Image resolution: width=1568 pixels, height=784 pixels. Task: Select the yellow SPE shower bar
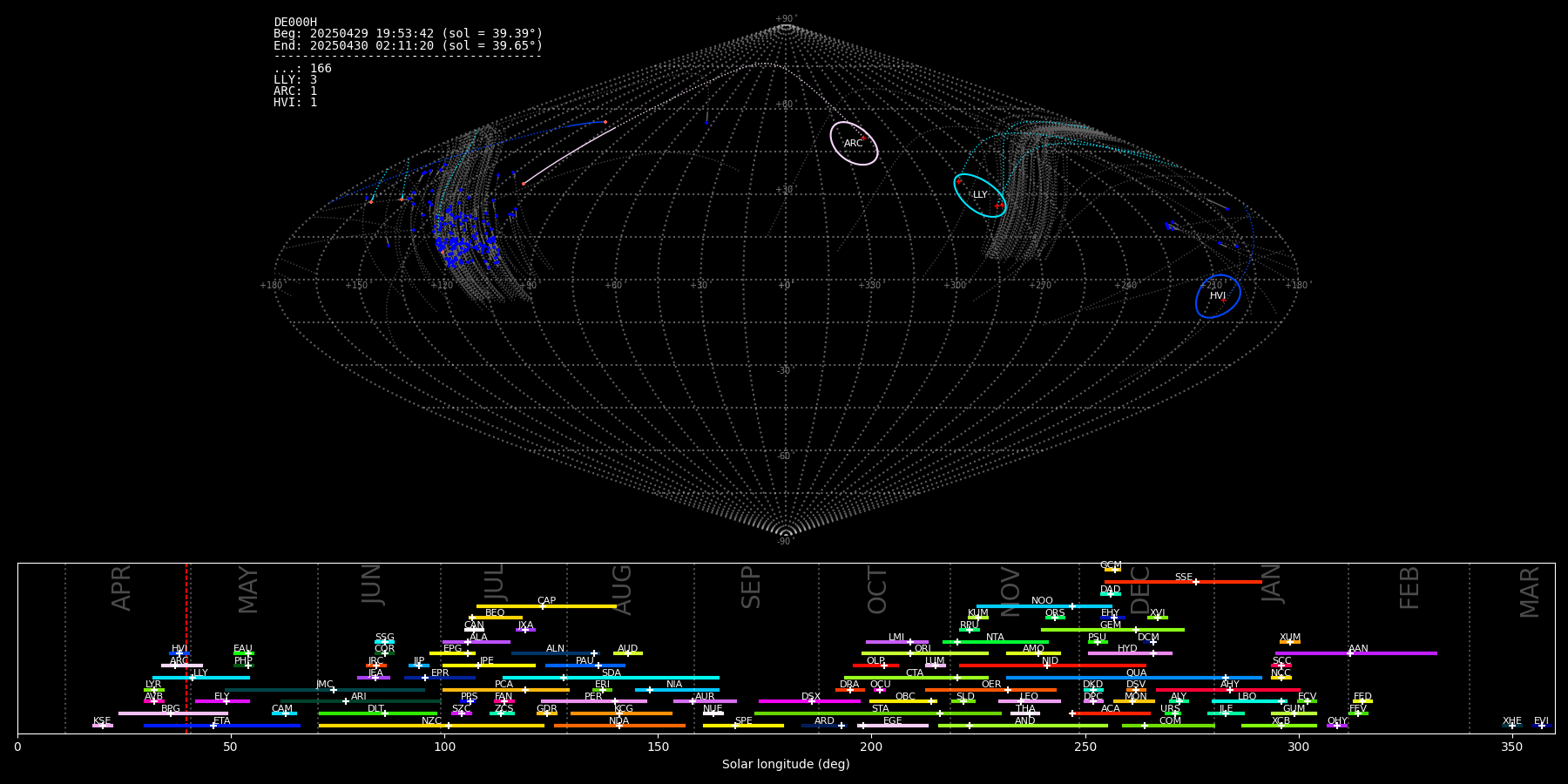click(x=743, y=726)
